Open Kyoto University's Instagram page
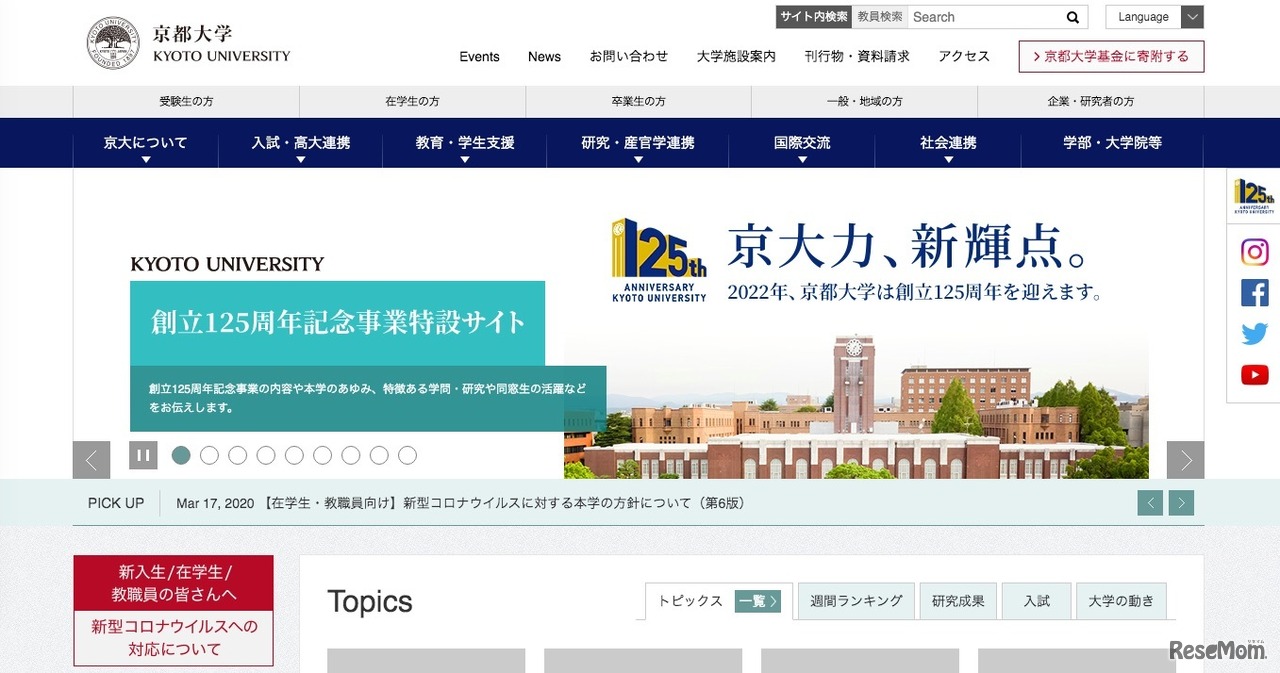 click(1254, 252)
